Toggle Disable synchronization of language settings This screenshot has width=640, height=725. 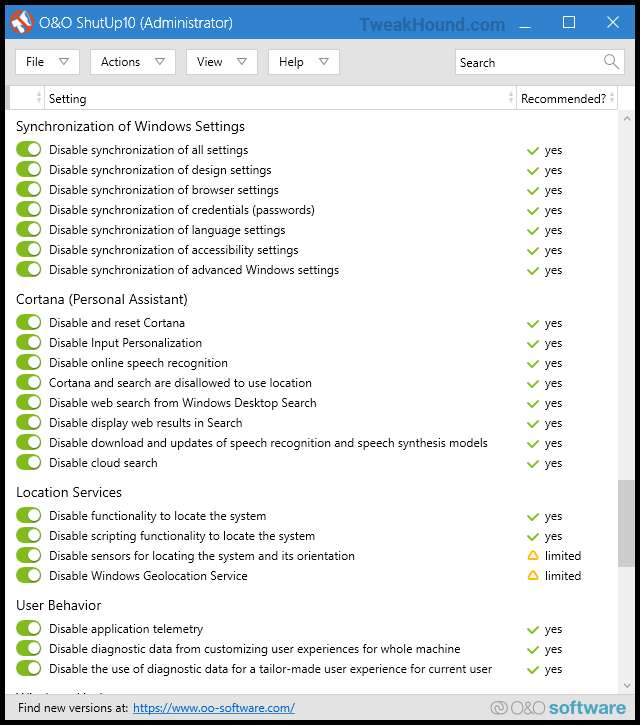(29, 229)
